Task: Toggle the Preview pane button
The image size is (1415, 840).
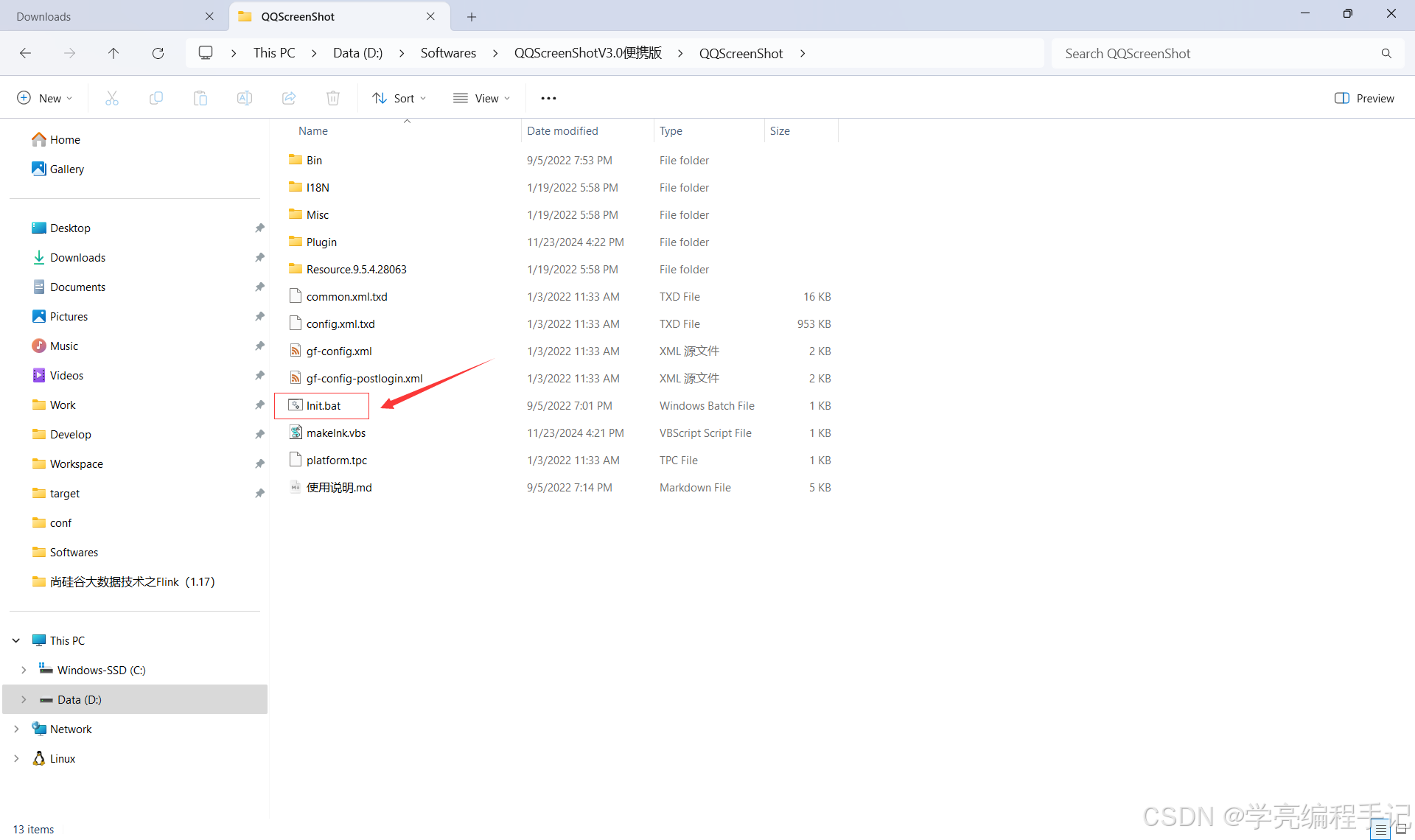Action: tap(1364, 98)
